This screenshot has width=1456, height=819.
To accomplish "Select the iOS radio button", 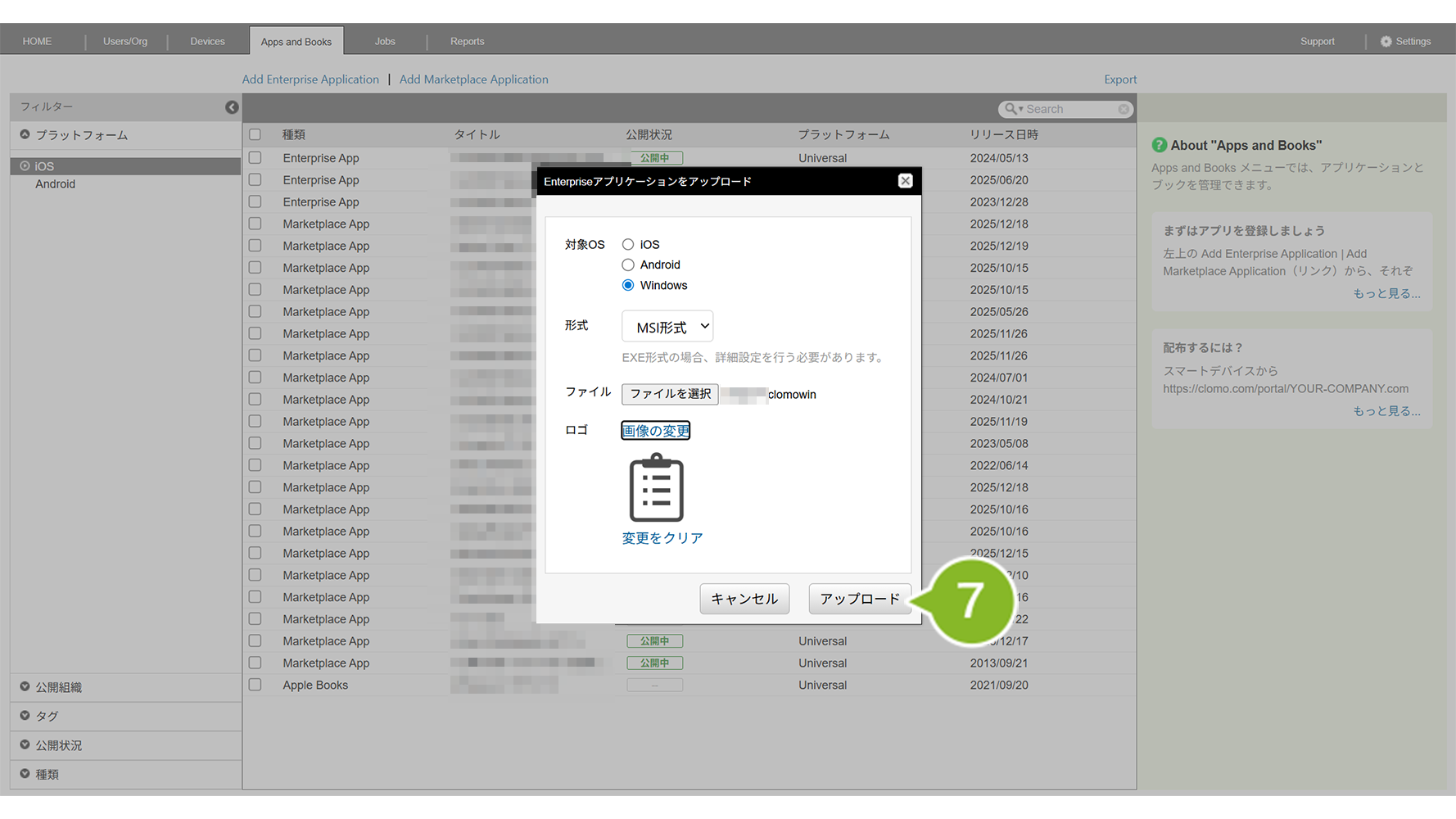I will pos(628,245).
